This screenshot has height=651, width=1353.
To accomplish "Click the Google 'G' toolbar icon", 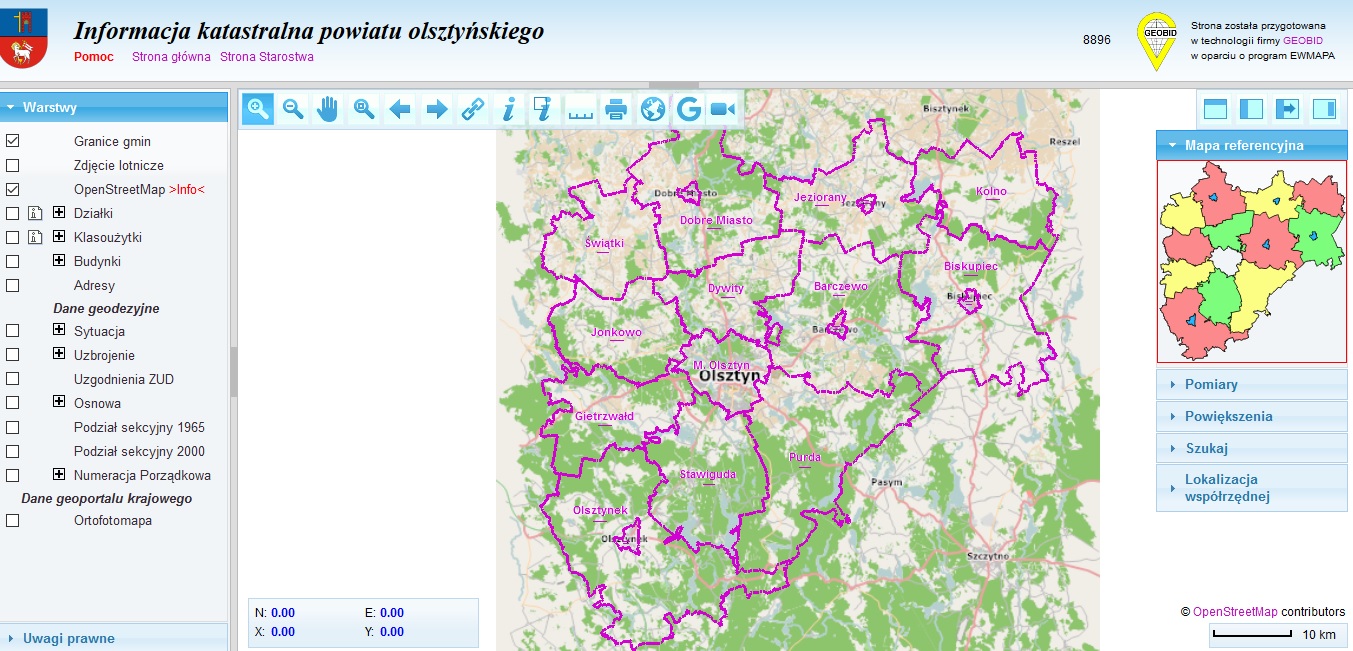I will click(688, 109).
